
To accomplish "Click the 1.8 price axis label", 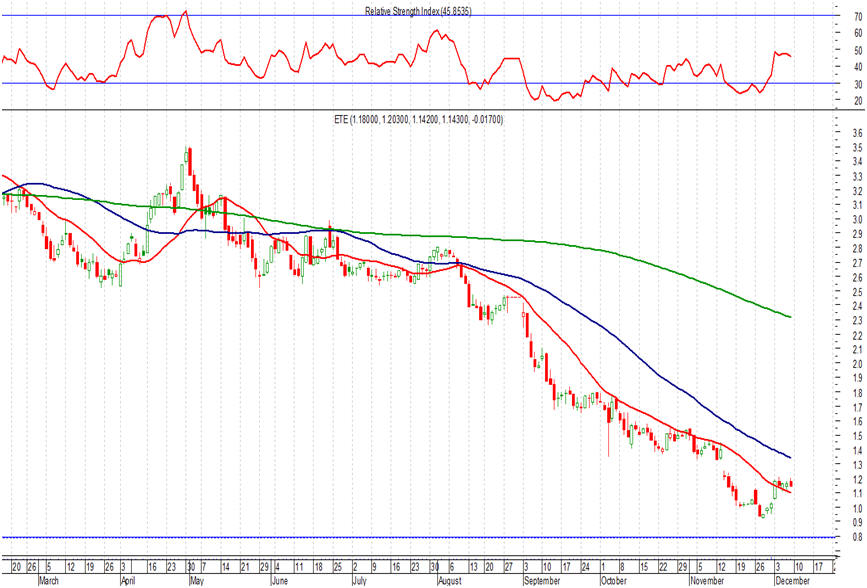I will pyautogui.click(x=858, y=393).
